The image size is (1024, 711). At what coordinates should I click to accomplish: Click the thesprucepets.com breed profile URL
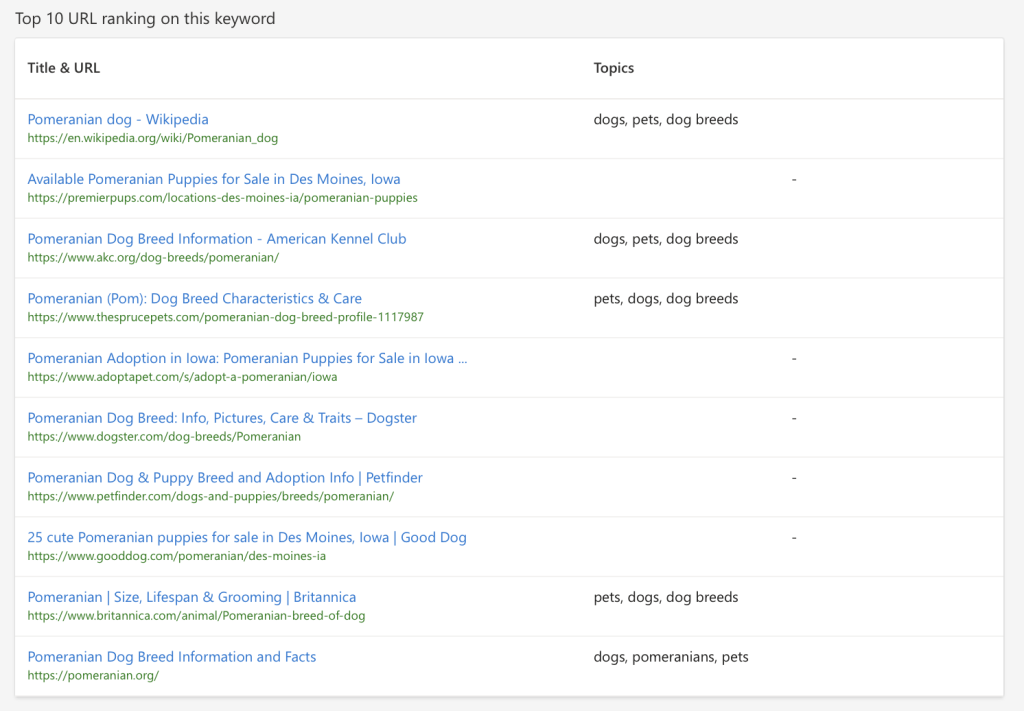[x=225, y=317]
